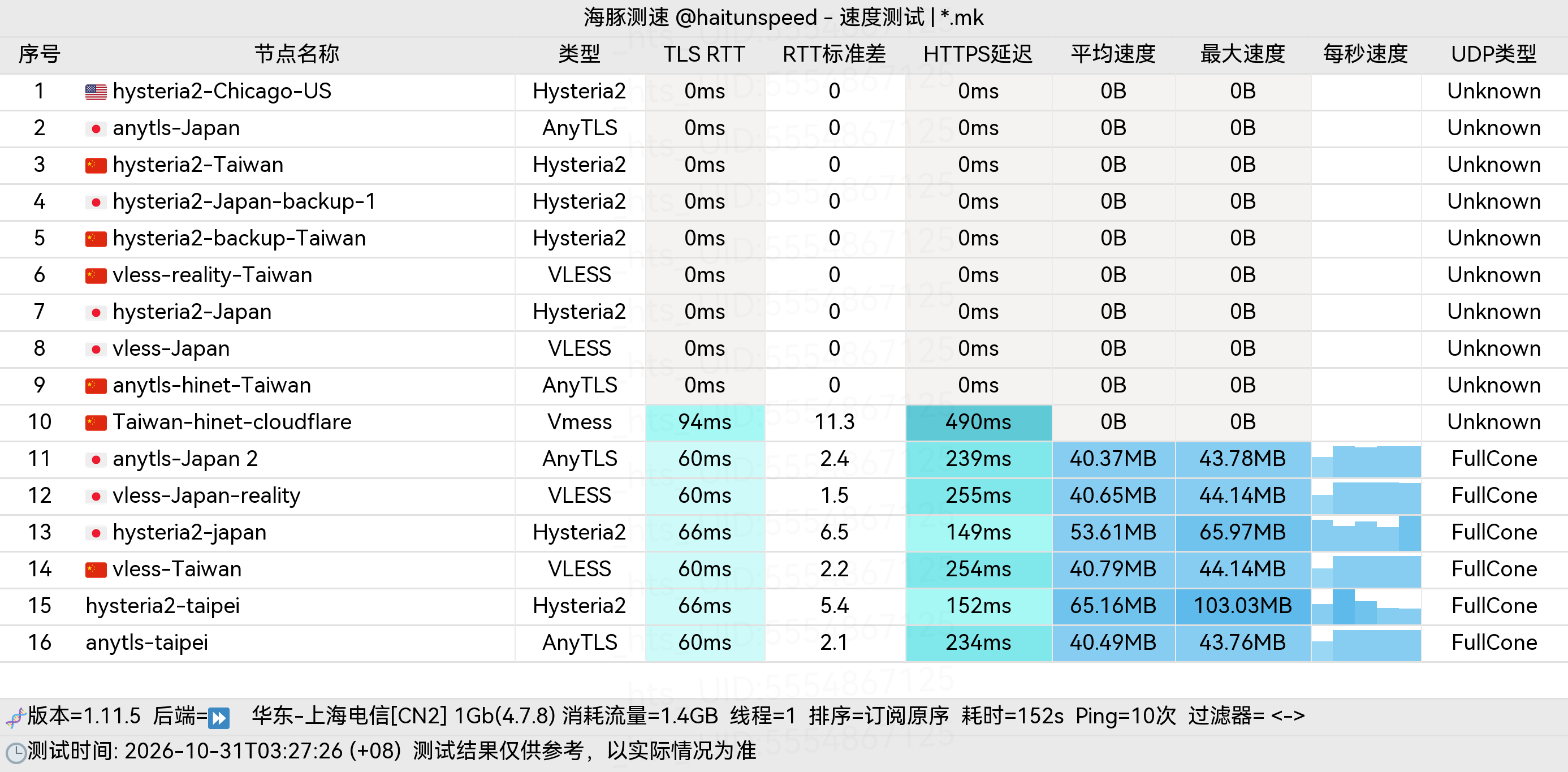Click the US flag beside hysteria2-Chicago-US
The width and height of the screenshot is (1568, 772).
click(x=96, y=92)
